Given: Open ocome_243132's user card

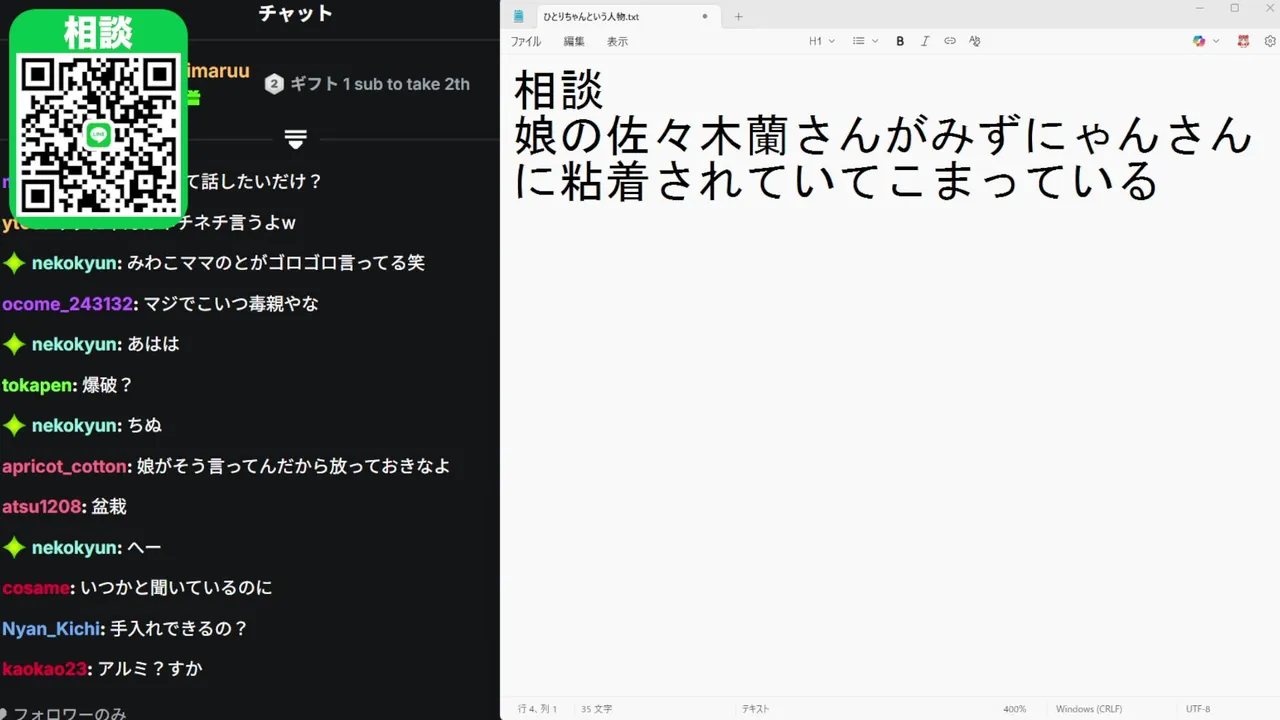Looking at the screenshot, I should 67,304.
